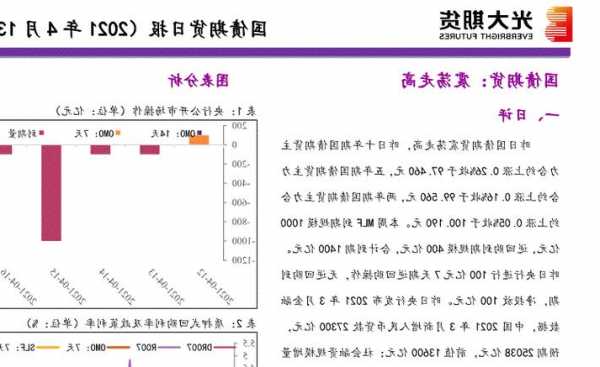Click the 2021-04-15 date axis label
Screen dimensions: 600x367
pos(68,286)
